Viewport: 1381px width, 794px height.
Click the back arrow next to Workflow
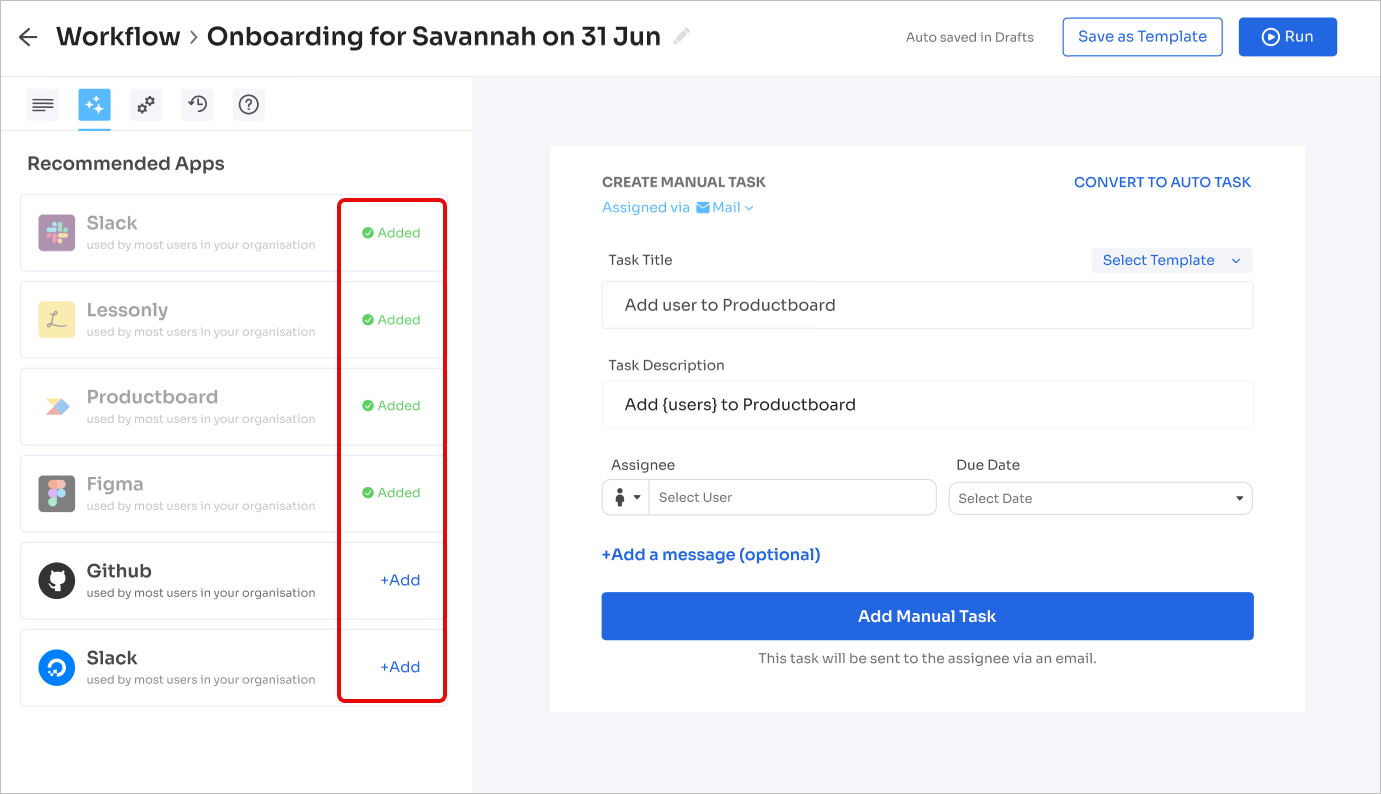tap(28, 37)
